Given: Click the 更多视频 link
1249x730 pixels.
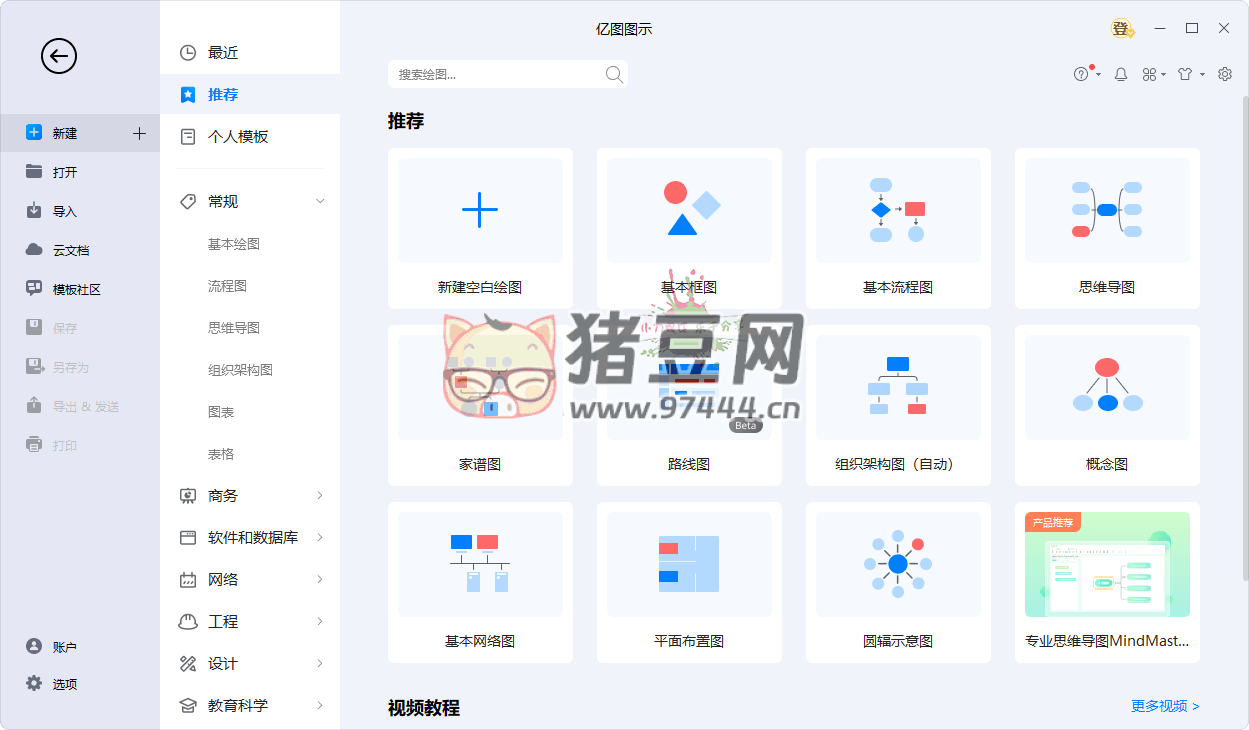Looking at the screenshot, I should click(1165, 706).
